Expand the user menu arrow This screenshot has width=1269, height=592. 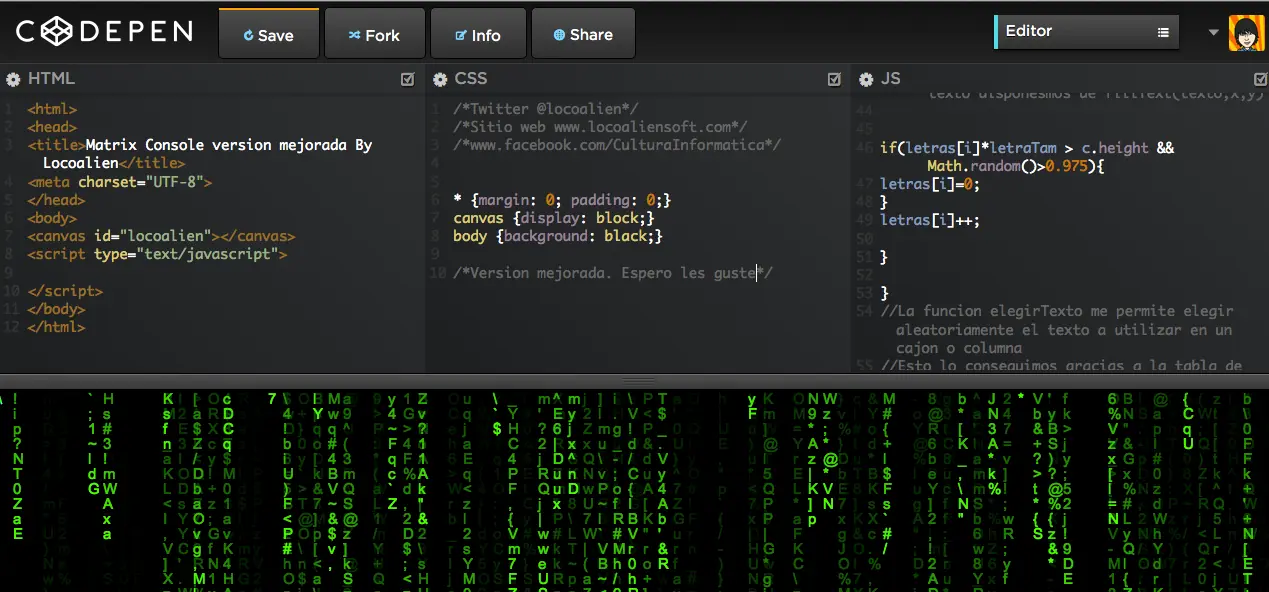[1214, 32]
